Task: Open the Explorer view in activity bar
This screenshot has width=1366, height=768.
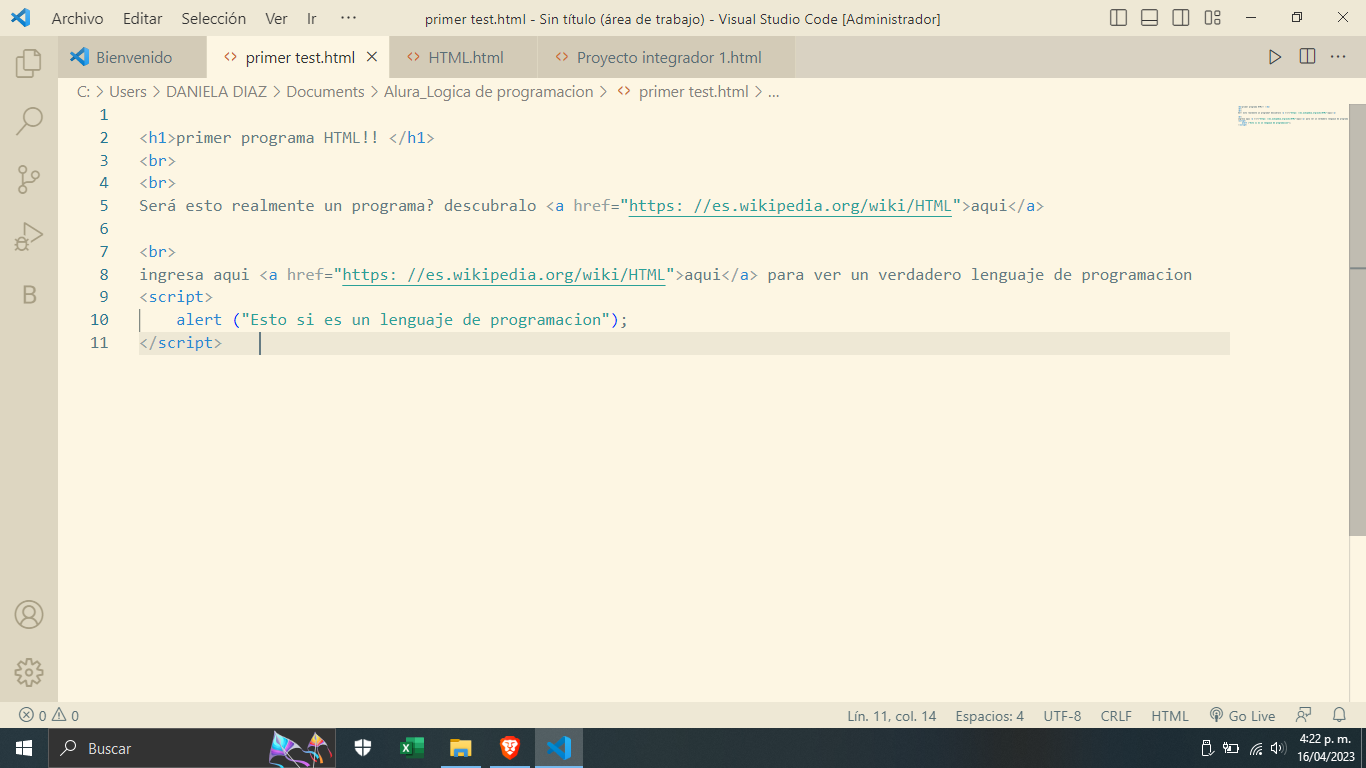Action: (29, 64)
